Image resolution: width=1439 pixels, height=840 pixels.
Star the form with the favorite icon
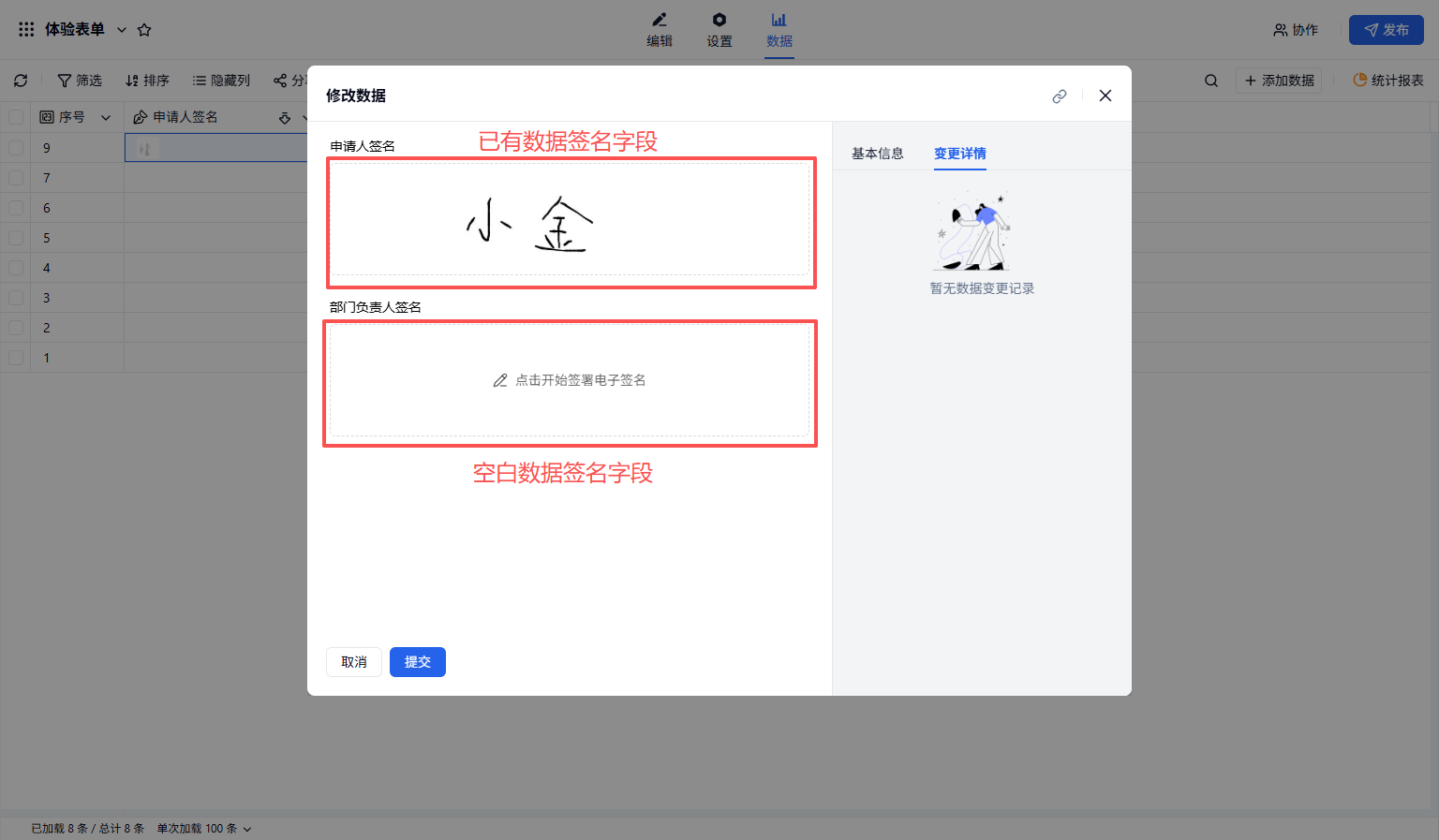pos(144,30)
